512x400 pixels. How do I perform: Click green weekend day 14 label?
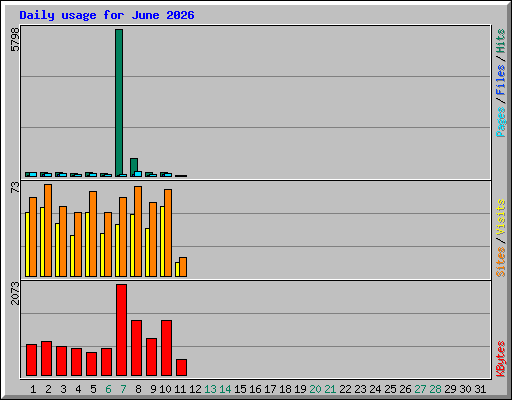click(225, 389)
